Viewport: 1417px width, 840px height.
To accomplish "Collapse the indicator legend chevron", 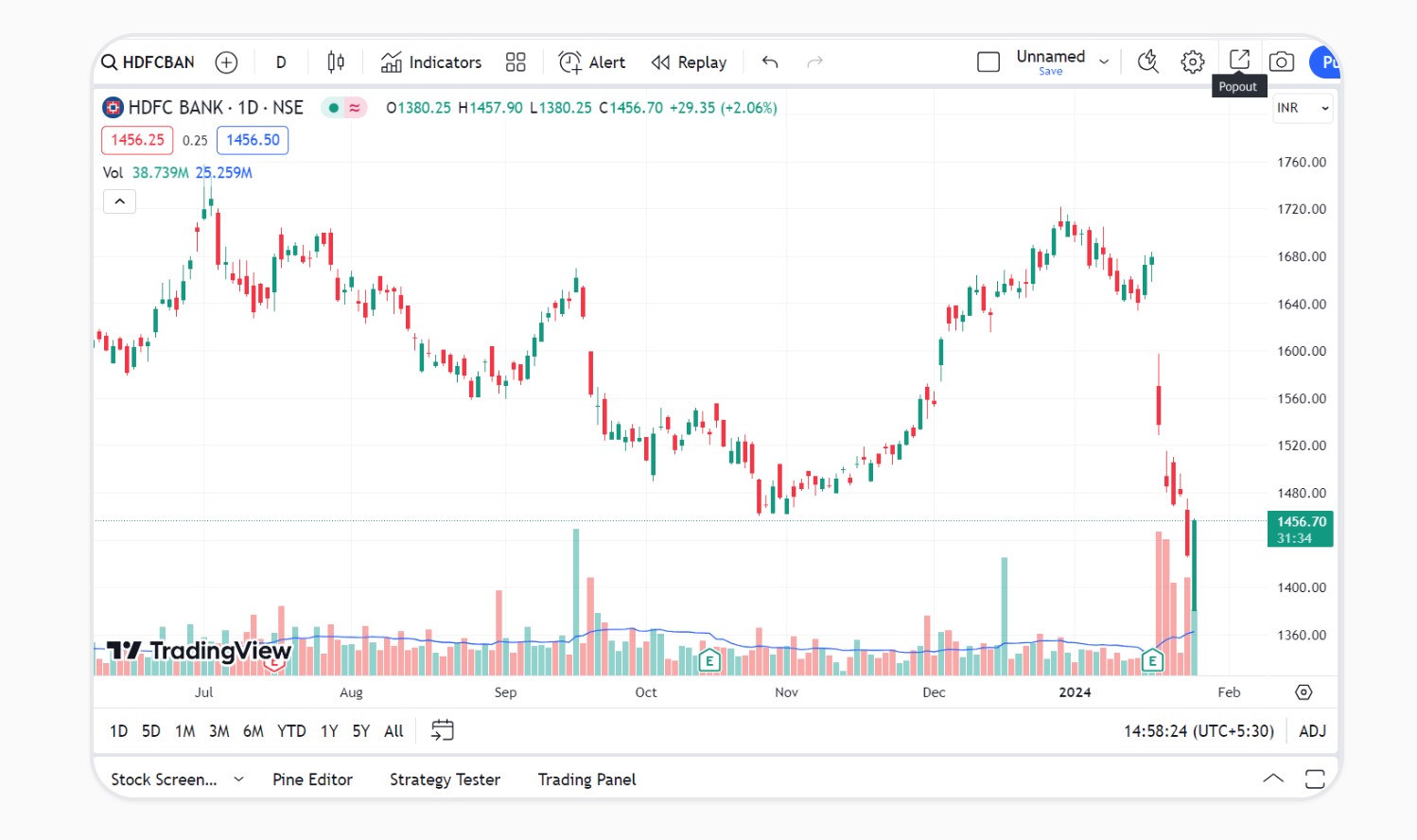I will click(120, 201).
